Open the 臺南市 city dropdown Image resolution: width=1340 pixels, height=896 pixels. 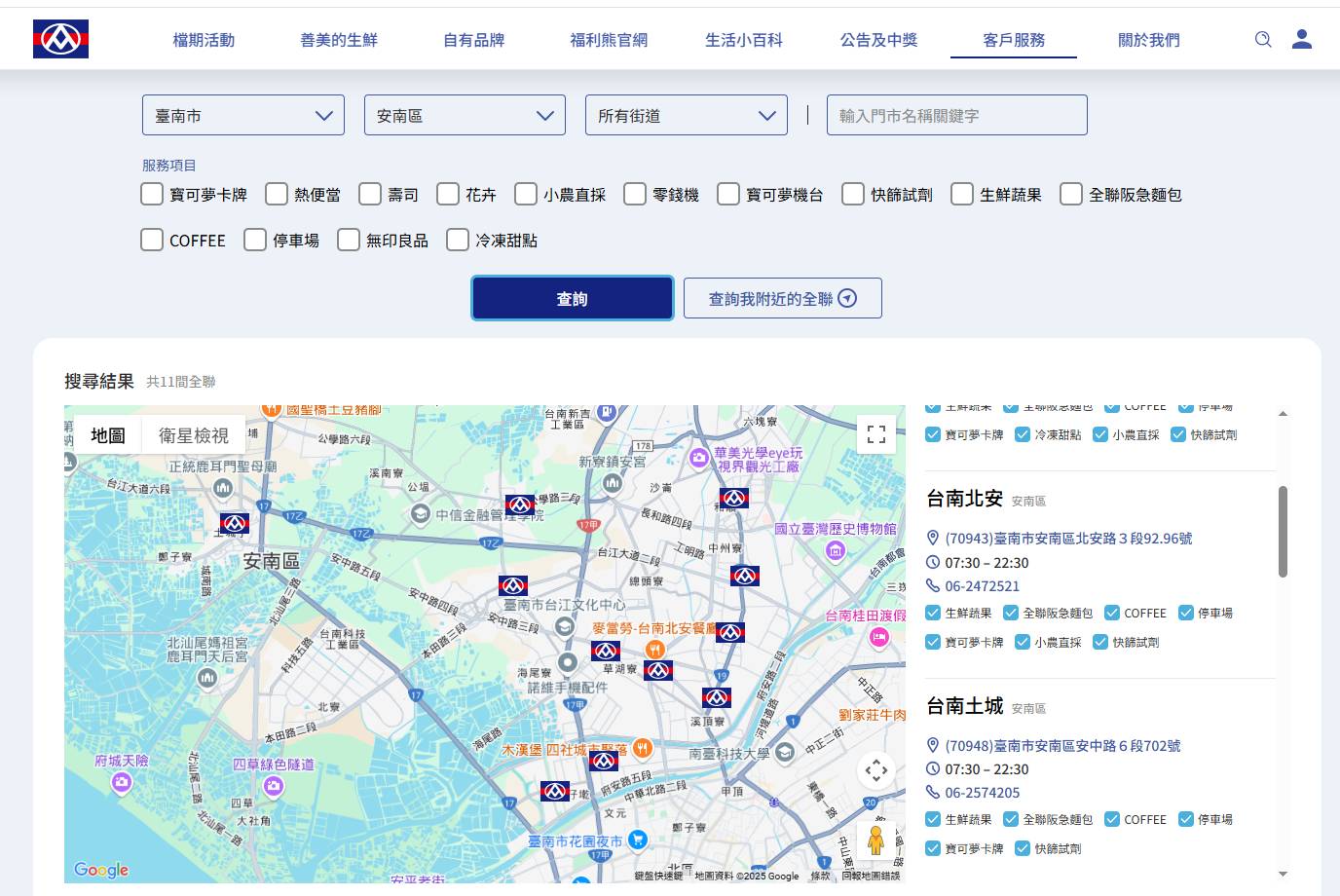click(243, 115)
